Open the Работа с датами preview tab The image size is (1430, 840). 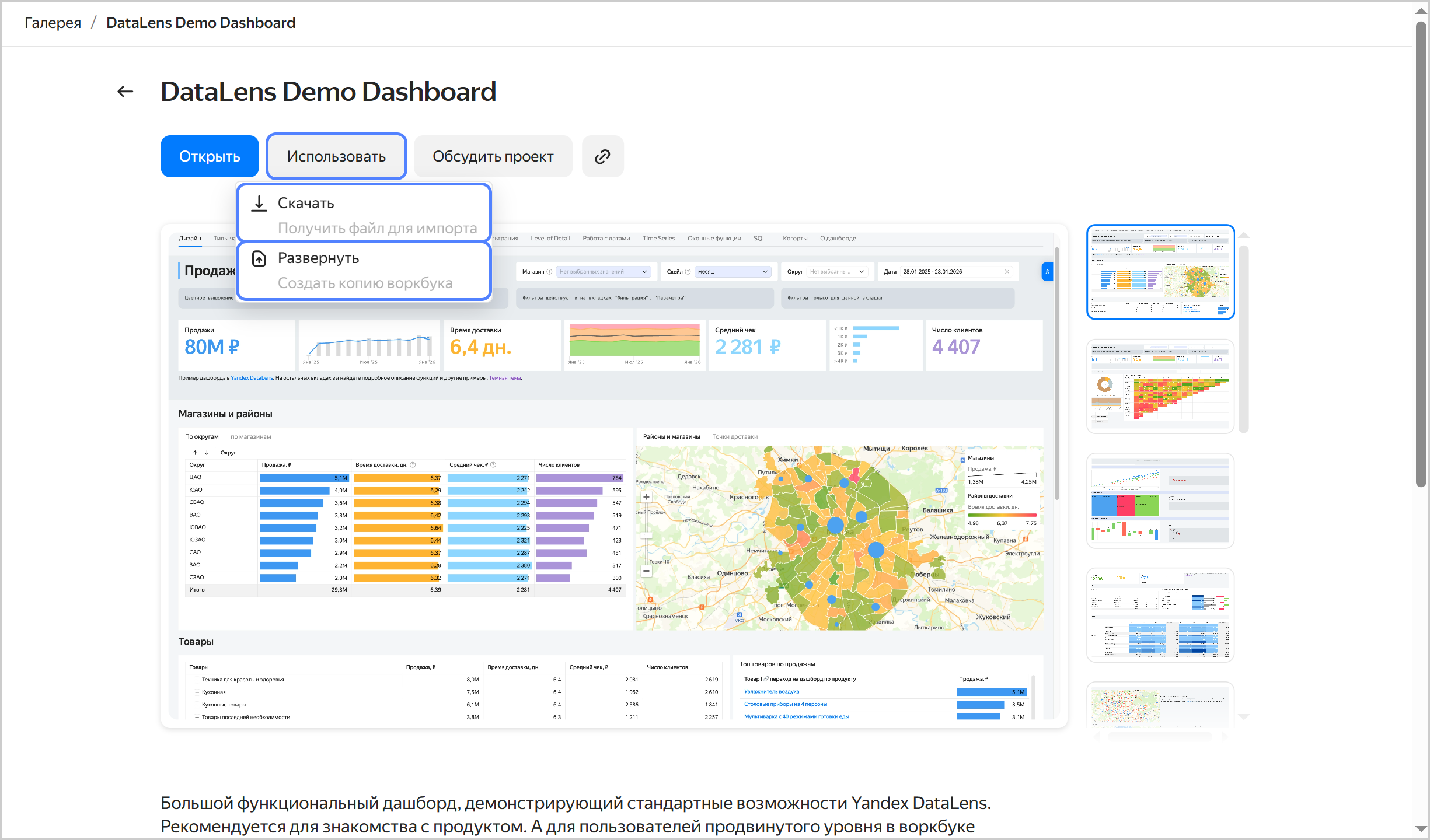tap(606, 238)
